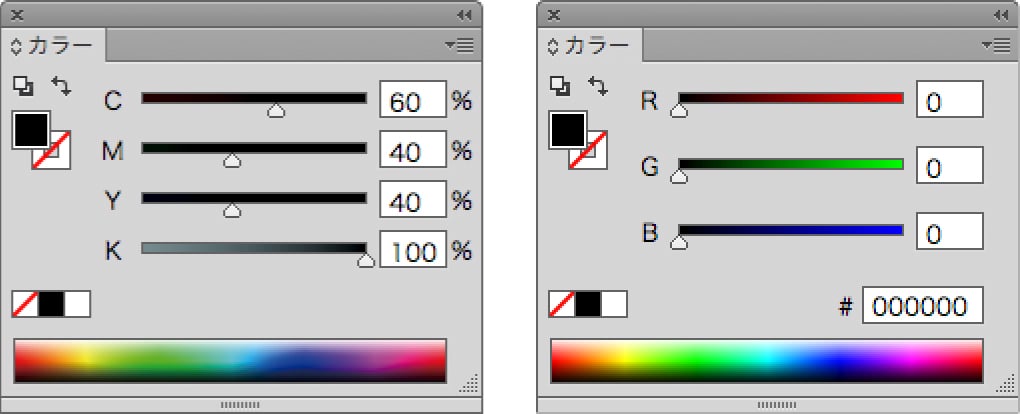Collapse the RGB panel with double-arrow icon
The width and height of the screenshot is (1020, 414).
pos(1000,15)
